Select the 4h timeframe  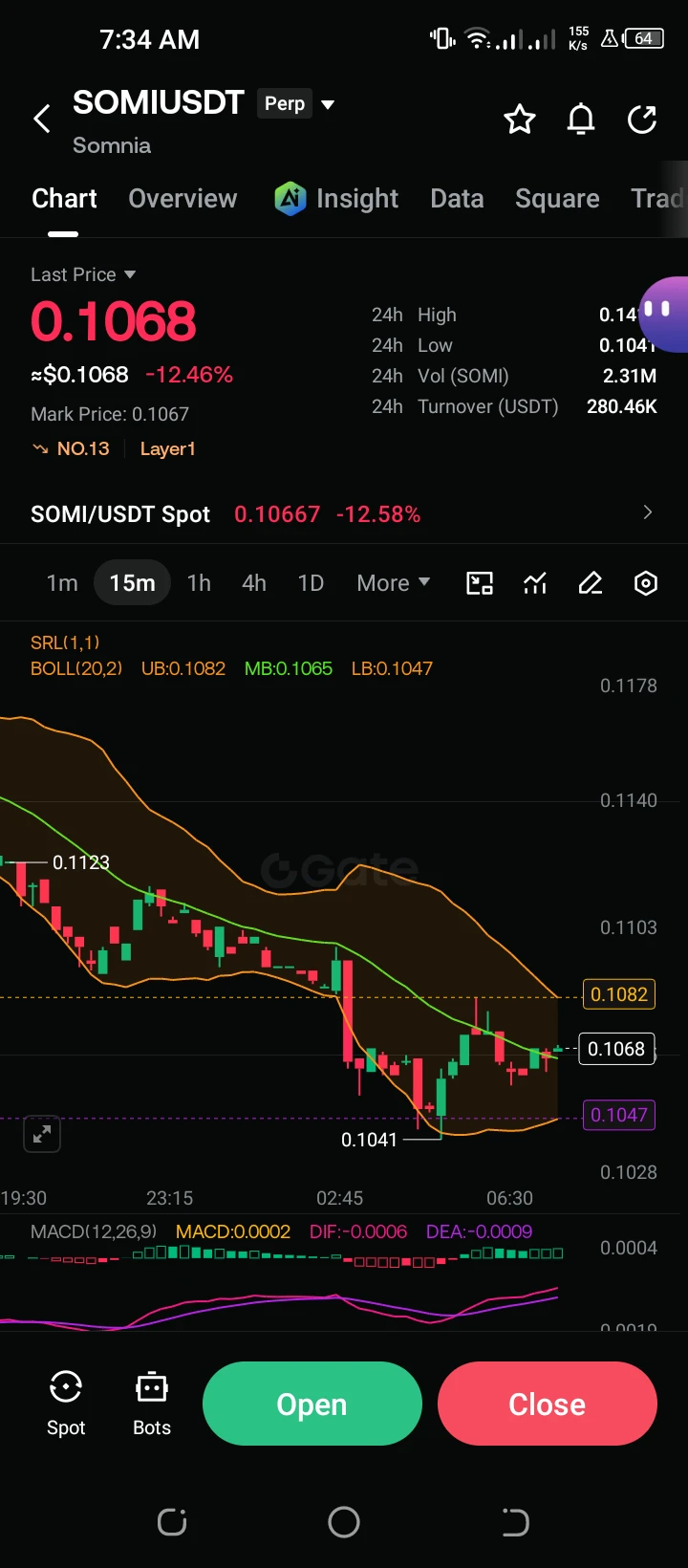254,583
